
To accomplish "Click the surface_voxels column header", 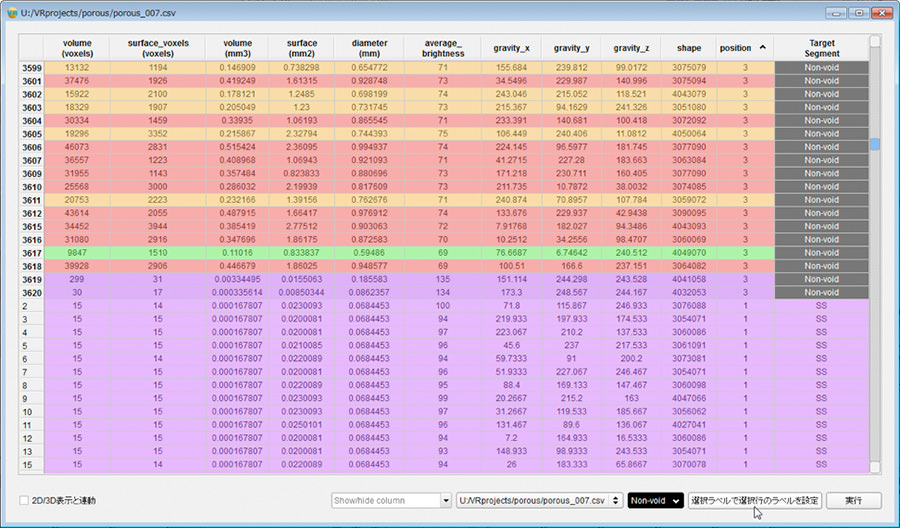I will tap(158, 48).
